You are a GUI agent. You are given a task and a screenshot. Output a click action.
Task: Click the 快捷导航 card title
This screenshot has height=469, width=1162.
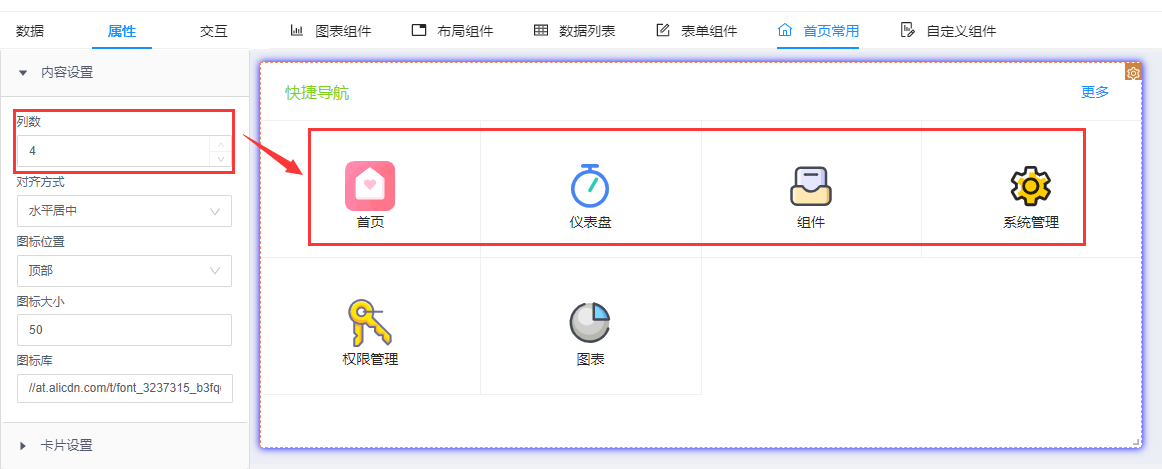[317, 93]
